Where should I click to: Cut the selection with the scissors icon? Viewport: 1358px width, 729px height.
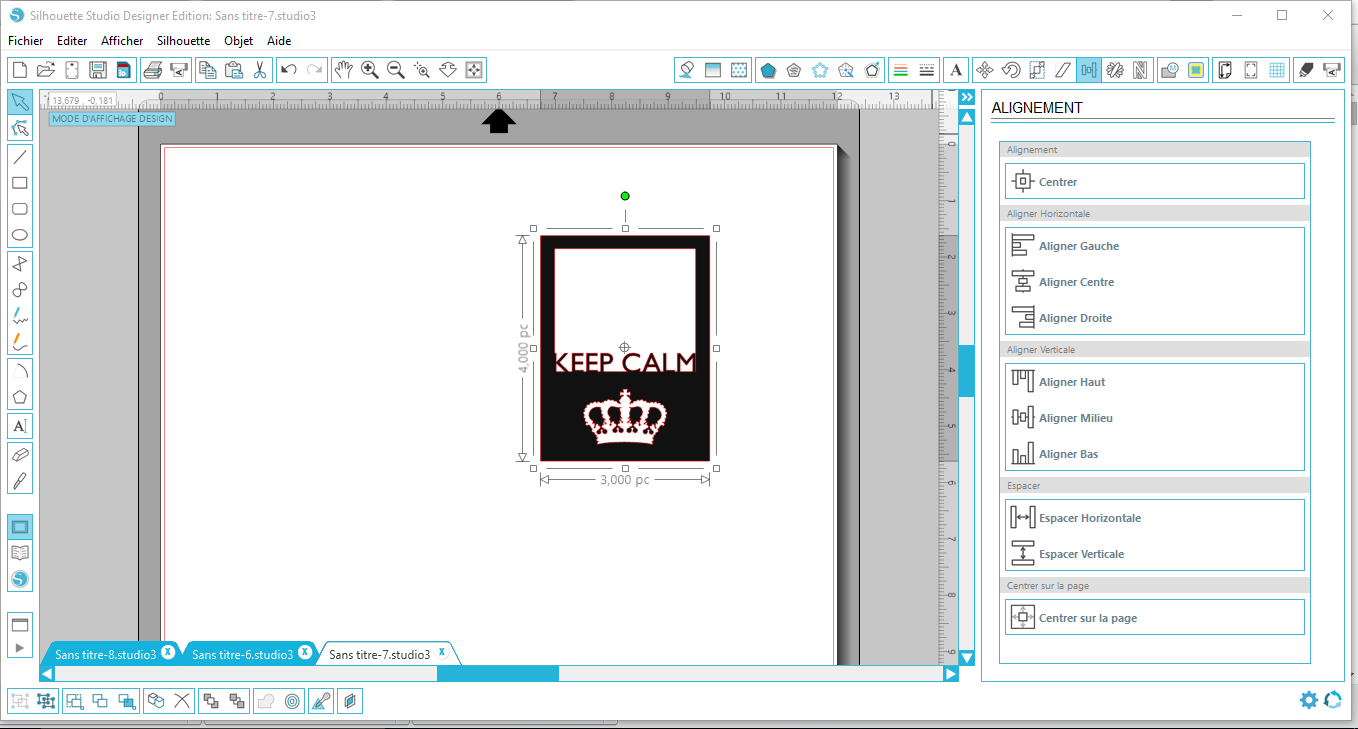pos(259,70)
